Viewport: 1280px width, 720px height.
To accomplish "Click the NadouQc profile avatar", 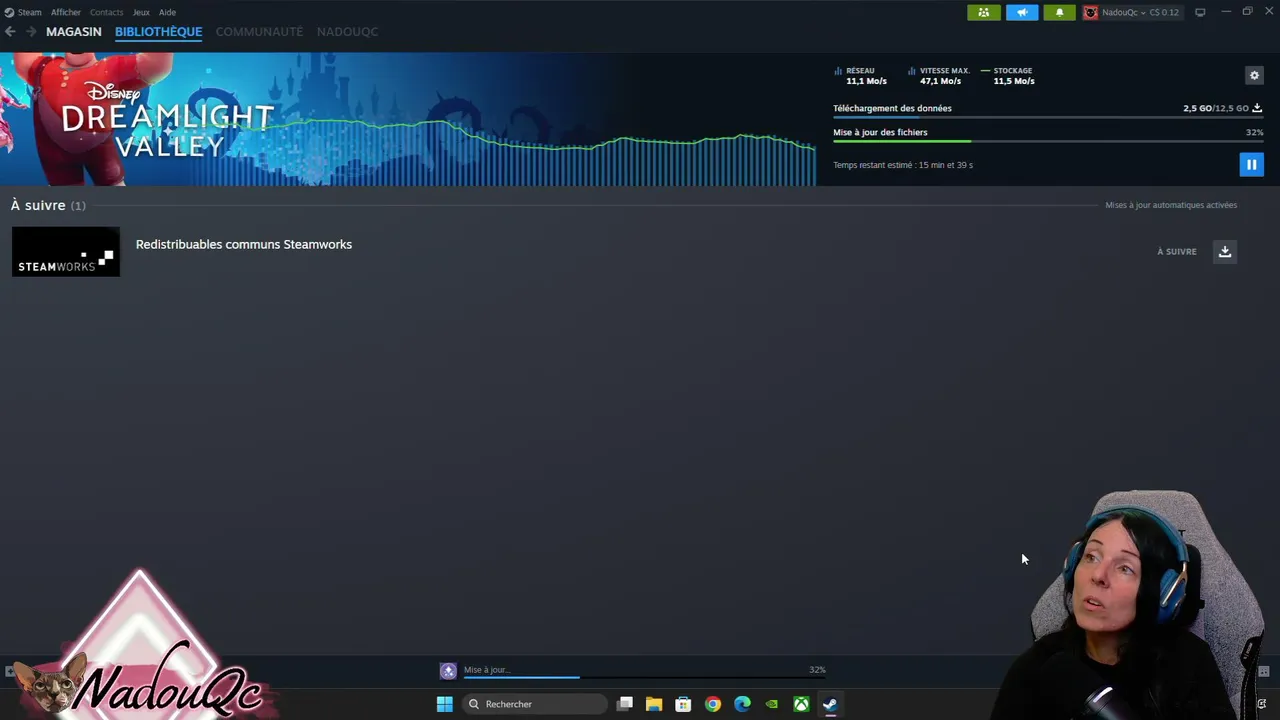I will [1090, 12].
